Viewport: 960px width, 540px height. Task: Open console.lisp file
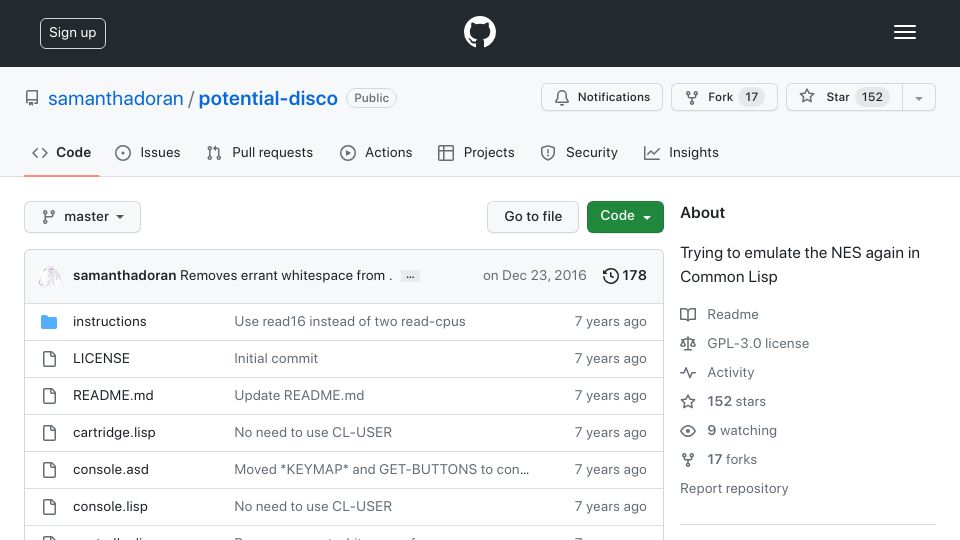click(x=110, y=507)
